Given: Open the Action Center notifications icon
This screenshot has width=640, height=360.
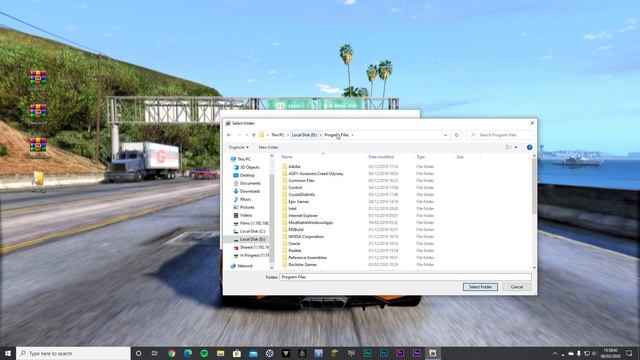Looking at the screenshot, I should pos(629,353).
